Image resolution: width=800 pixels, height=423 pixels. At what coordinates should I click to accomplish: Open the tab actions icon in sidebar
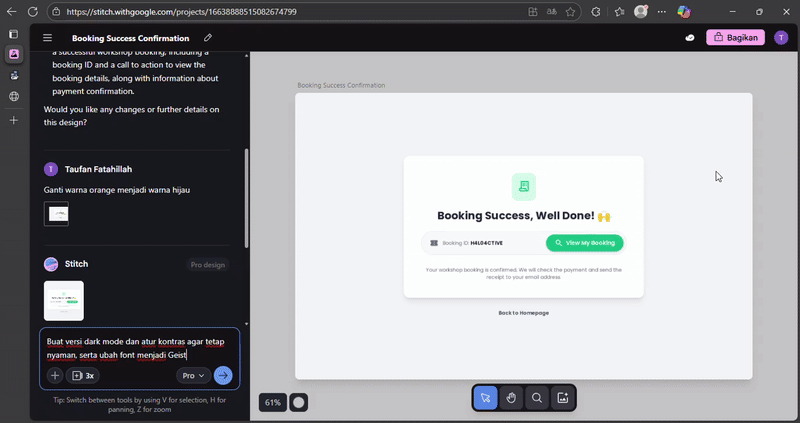[x=14, y=34]
